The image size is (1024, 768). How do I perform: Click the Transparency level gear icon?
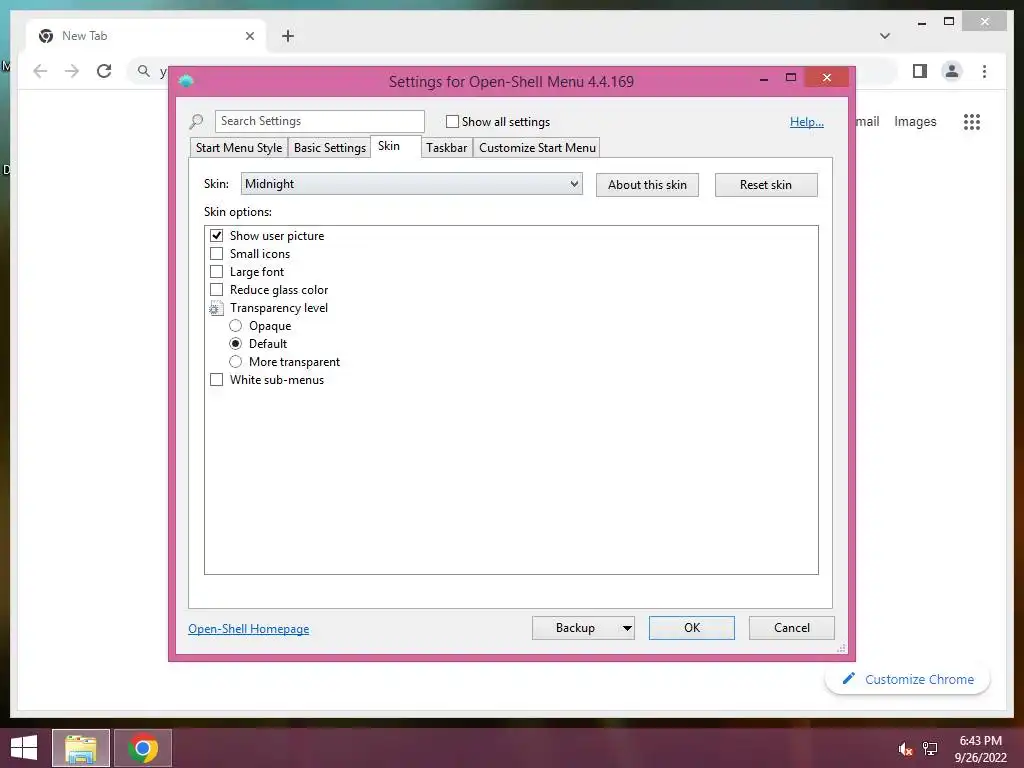pos(216,308)
